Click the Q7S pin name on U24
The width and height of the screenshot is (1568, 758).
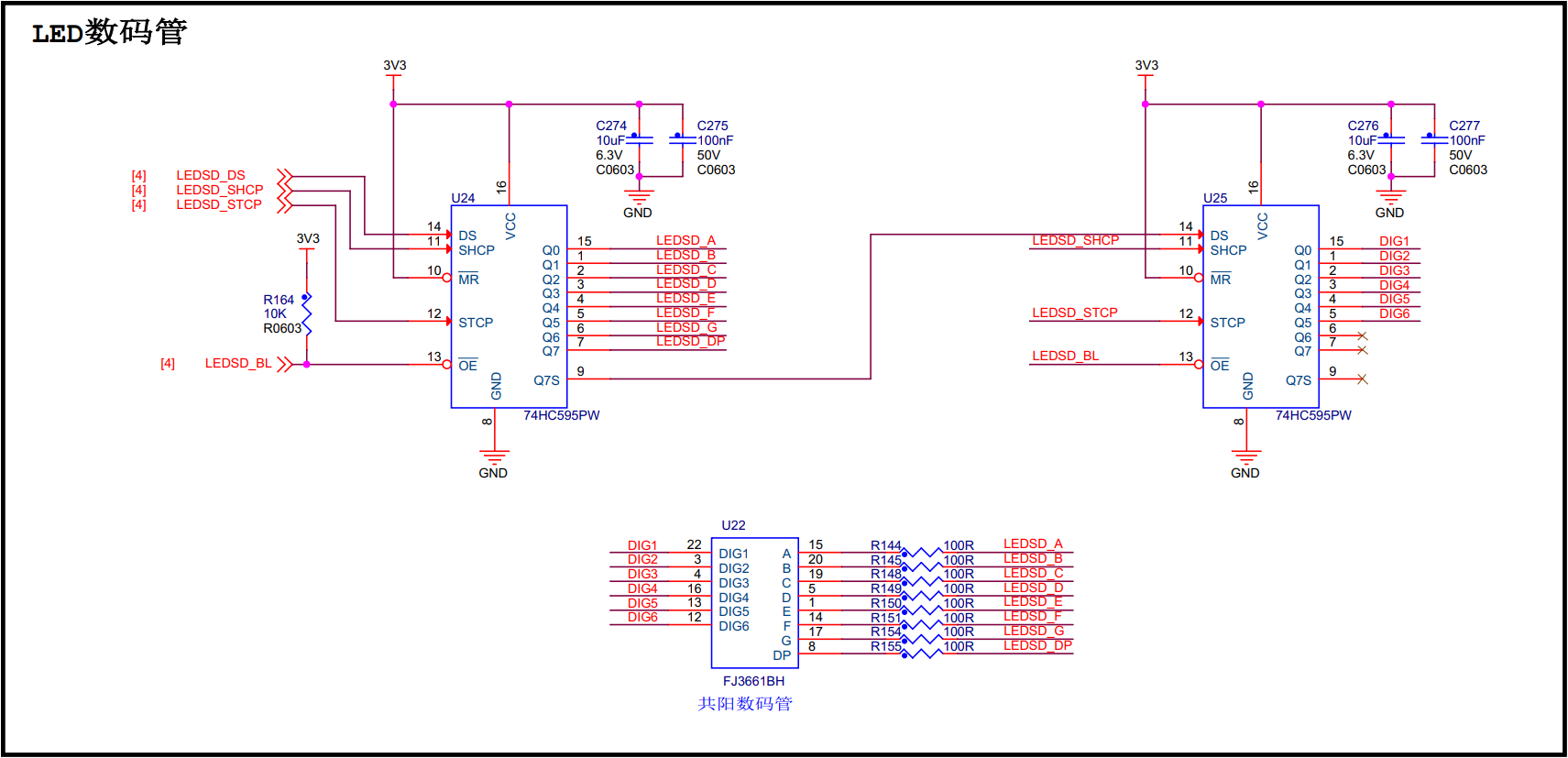click(x=546, y=380)
